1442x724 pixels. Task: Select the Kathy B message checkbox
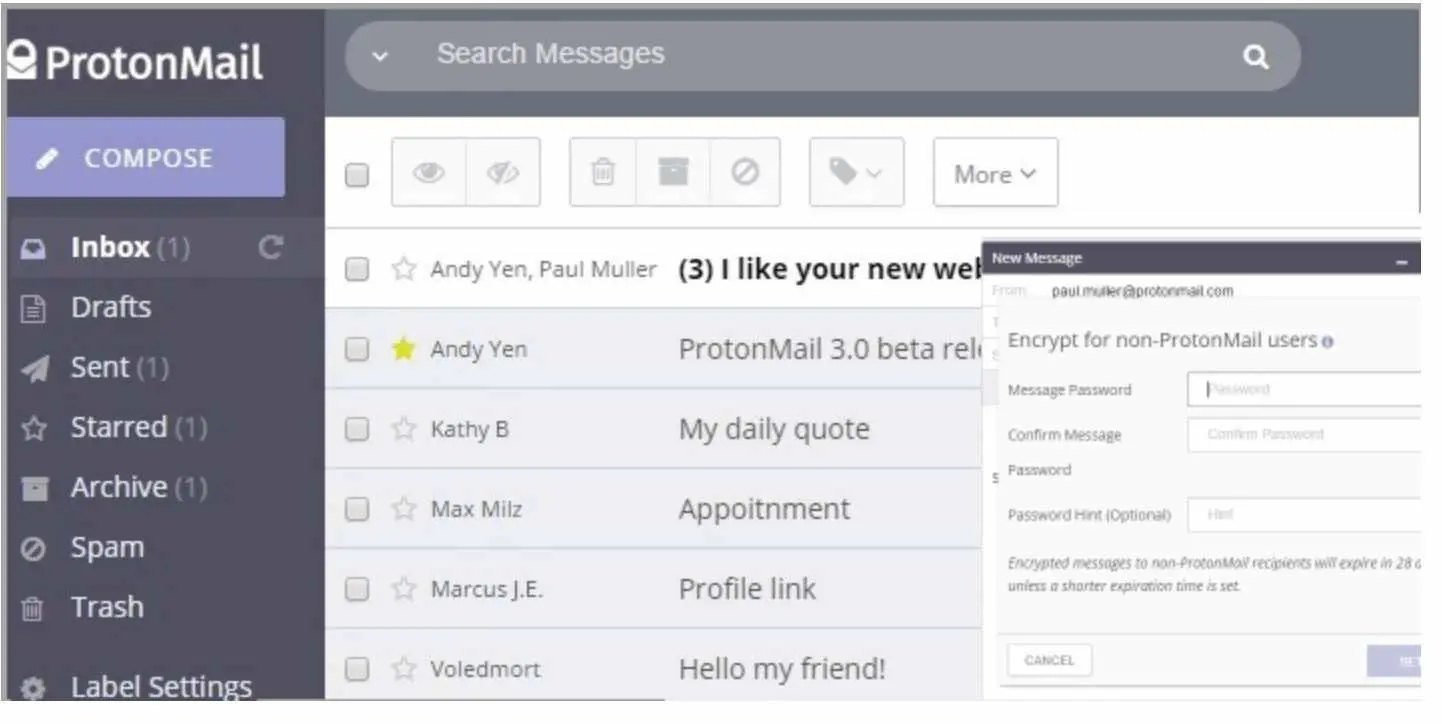coord(357,429)
